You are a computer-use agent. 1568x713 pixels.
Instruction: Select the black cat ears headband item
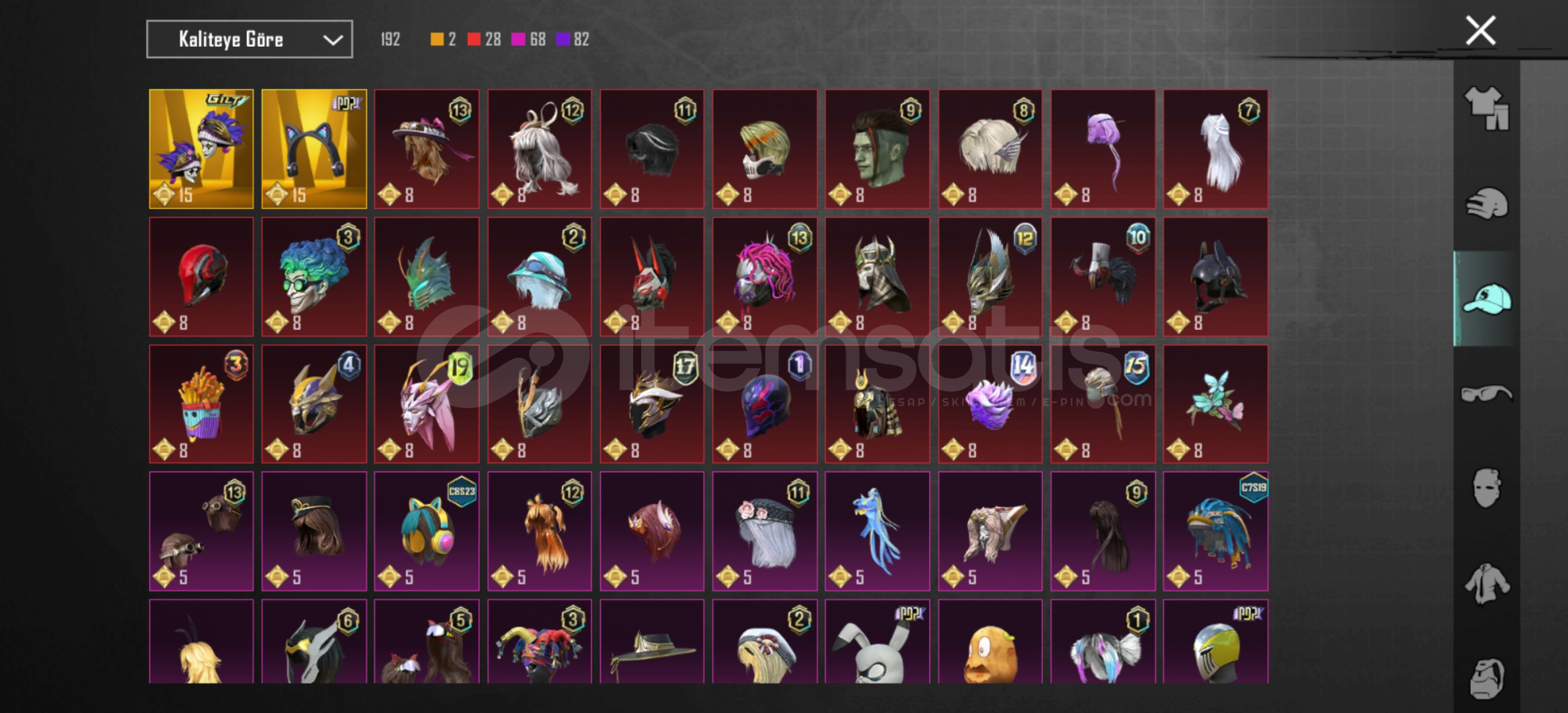point(314,149)
